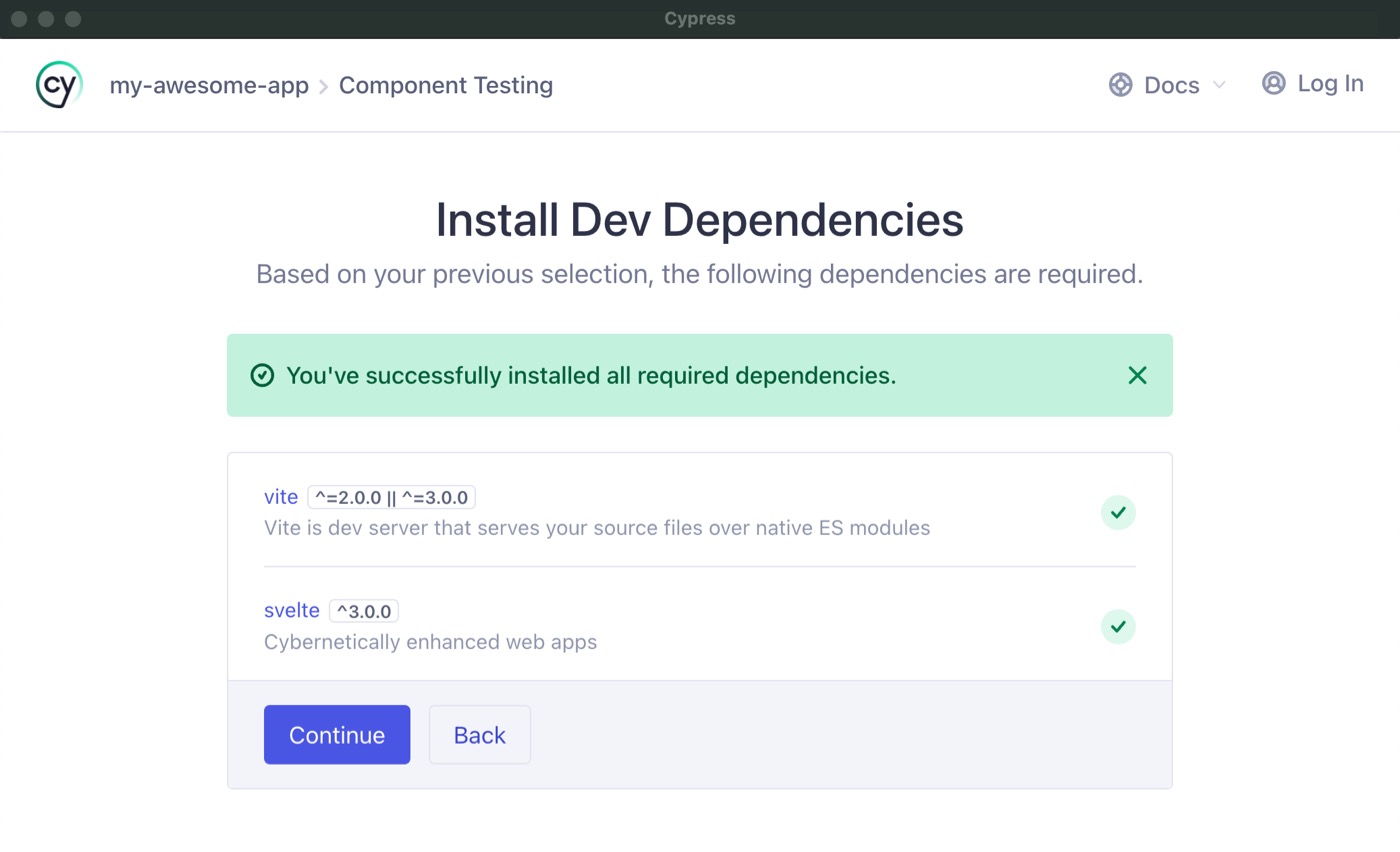Select my-awesome-app in the breadcrumb

(209, 85)
